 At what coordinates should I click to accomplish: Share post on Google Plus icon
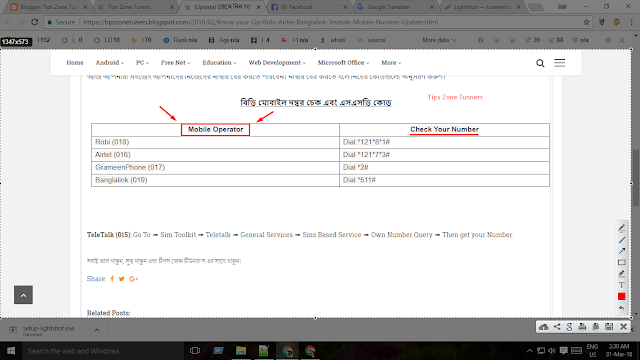coord(133,279)
